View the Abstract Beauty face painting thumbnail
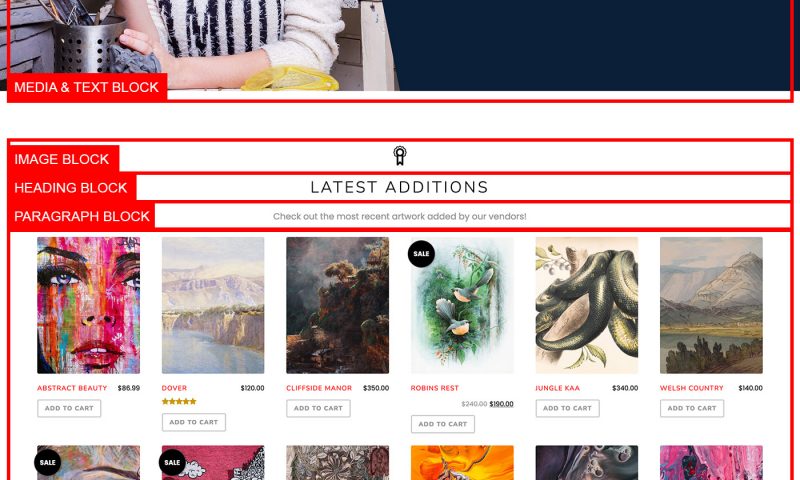 point(88,305)
